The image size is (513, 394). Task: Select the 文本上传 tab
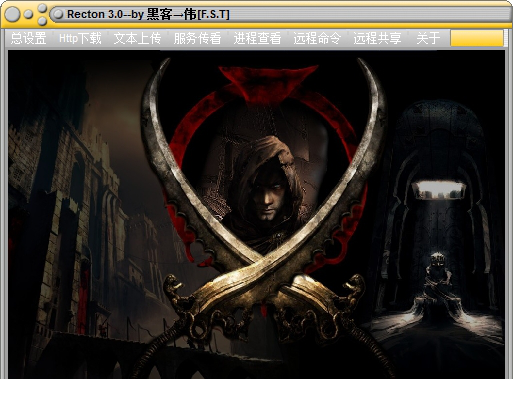tap(137, 38)
